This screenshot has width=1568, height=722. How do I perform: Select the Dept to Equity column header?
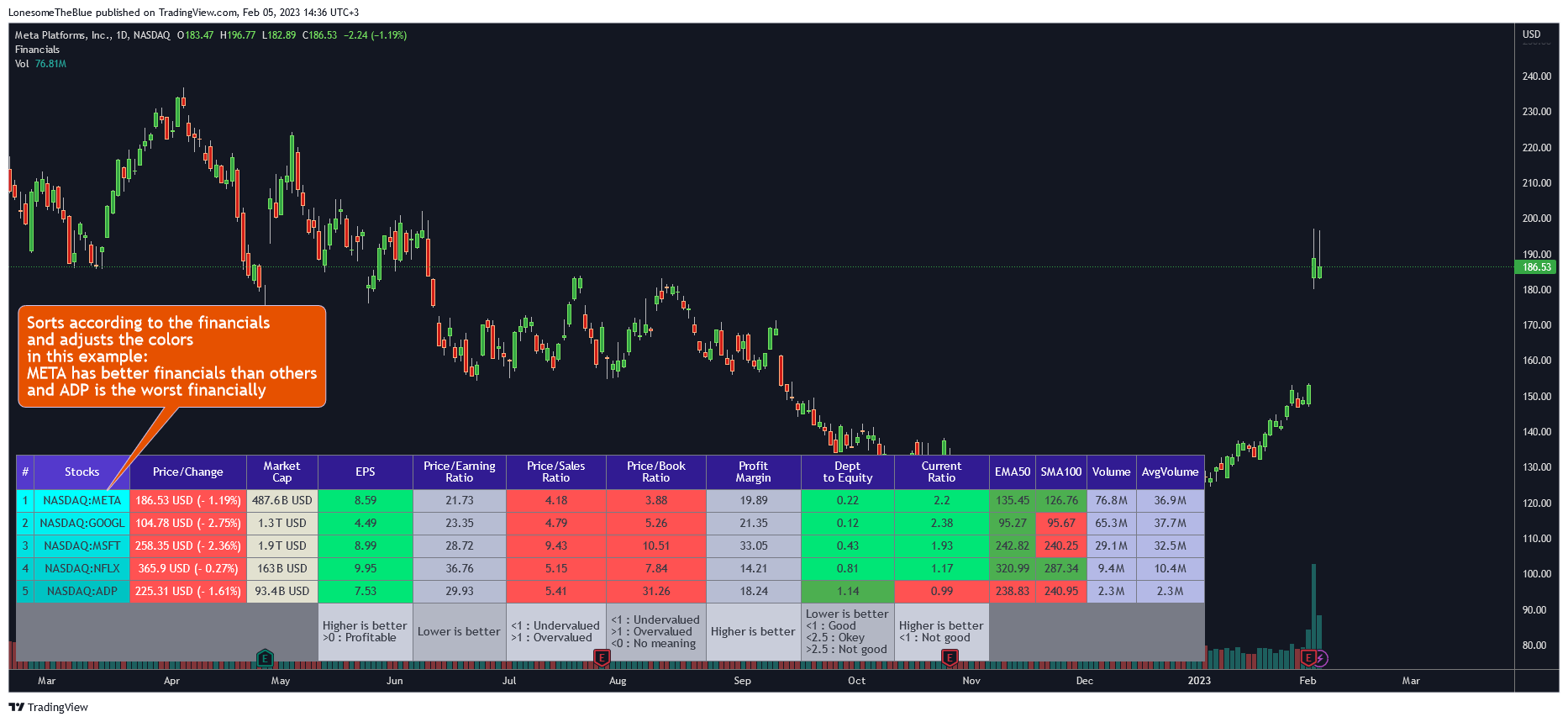click(848, 472)
